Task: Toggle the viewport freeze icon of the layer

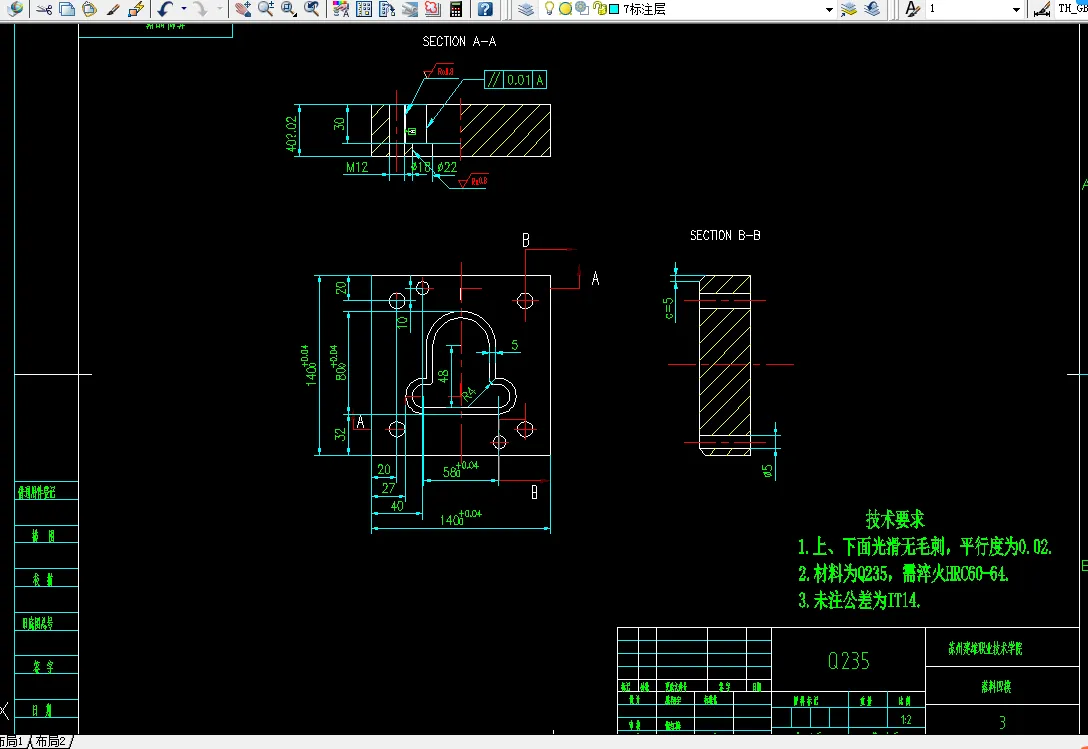Action: [x=581, y=9]
